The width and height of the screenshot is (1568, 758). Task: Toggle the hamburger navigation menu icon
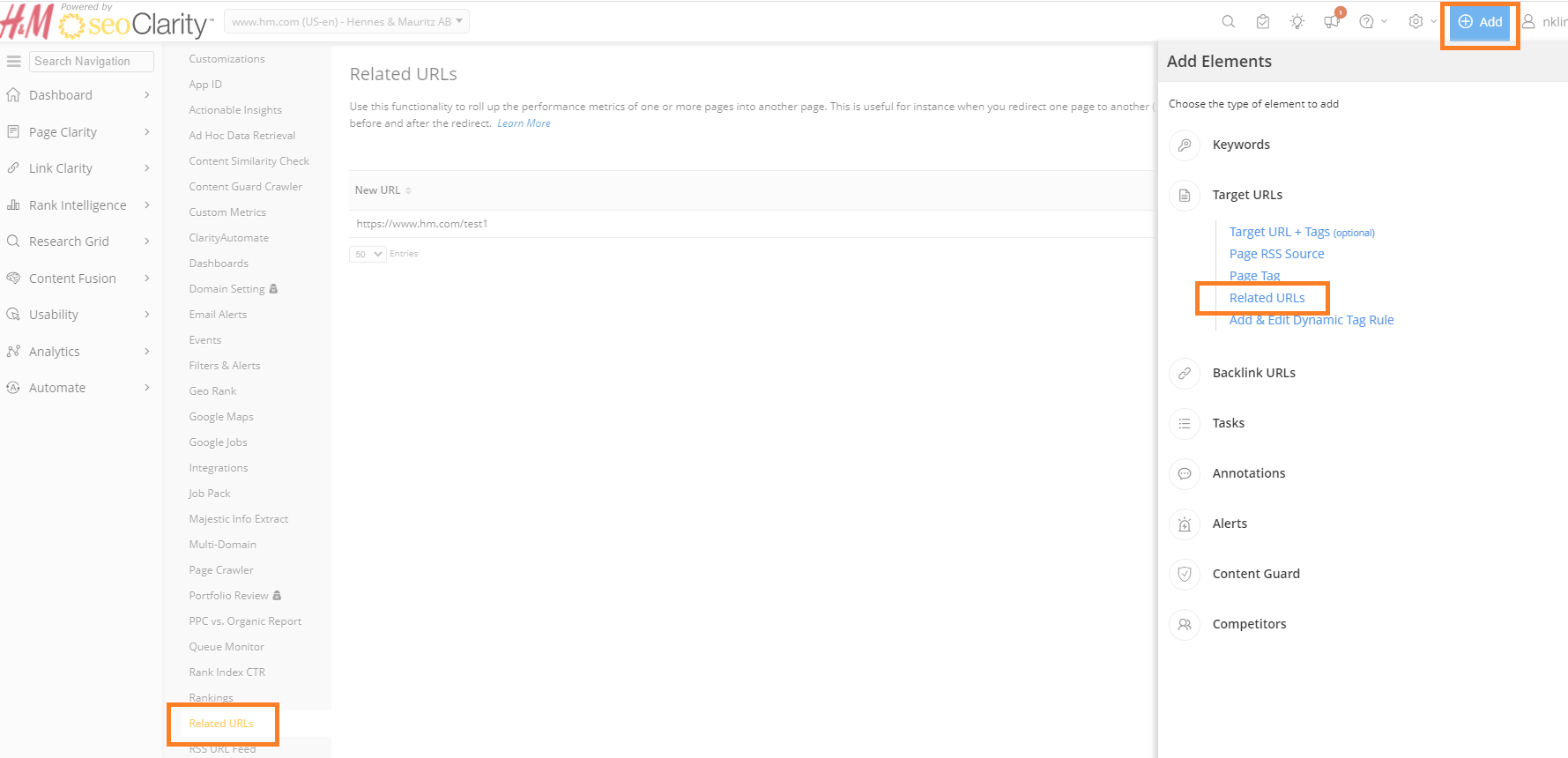coord(14,61)
